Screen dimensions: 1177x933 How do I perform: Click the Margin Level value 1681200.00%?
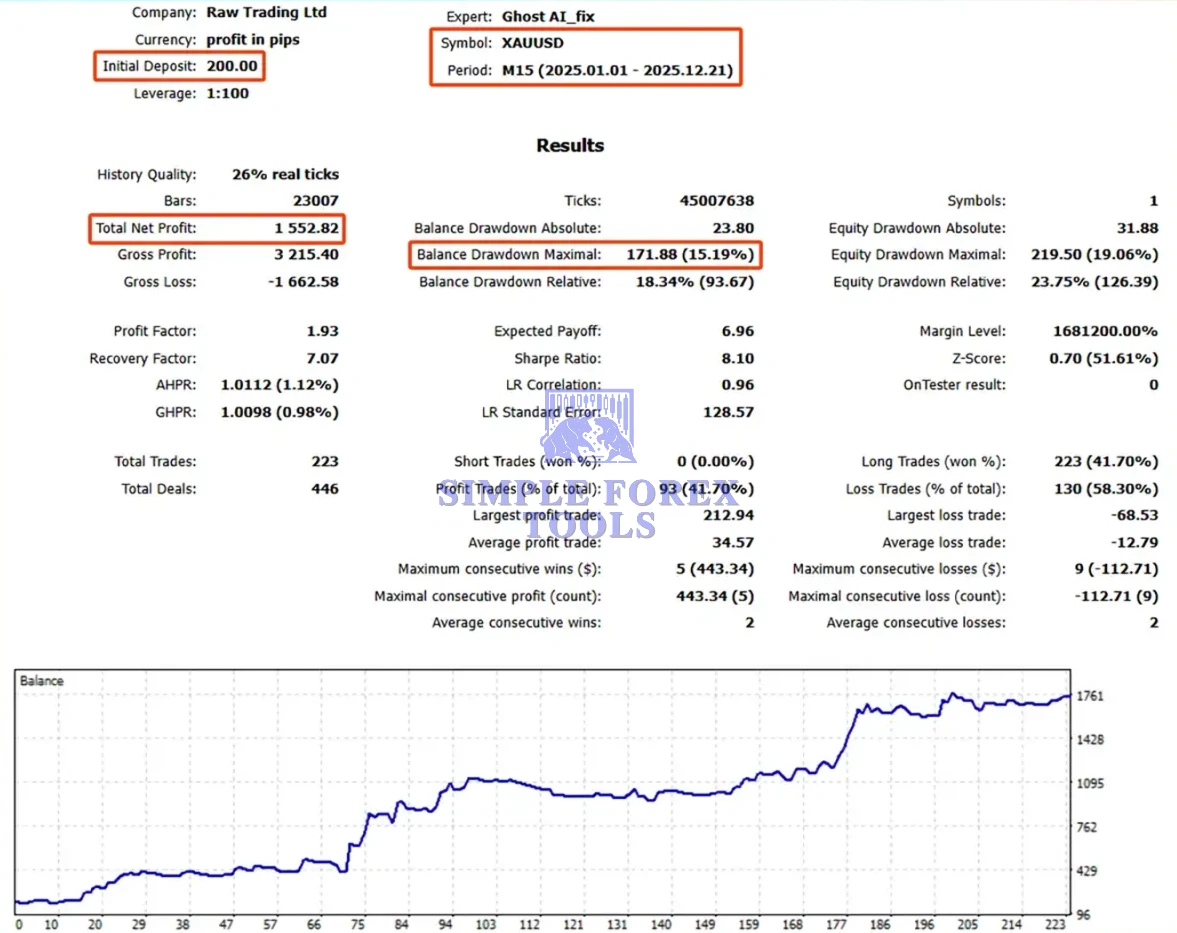[1104, 331]
